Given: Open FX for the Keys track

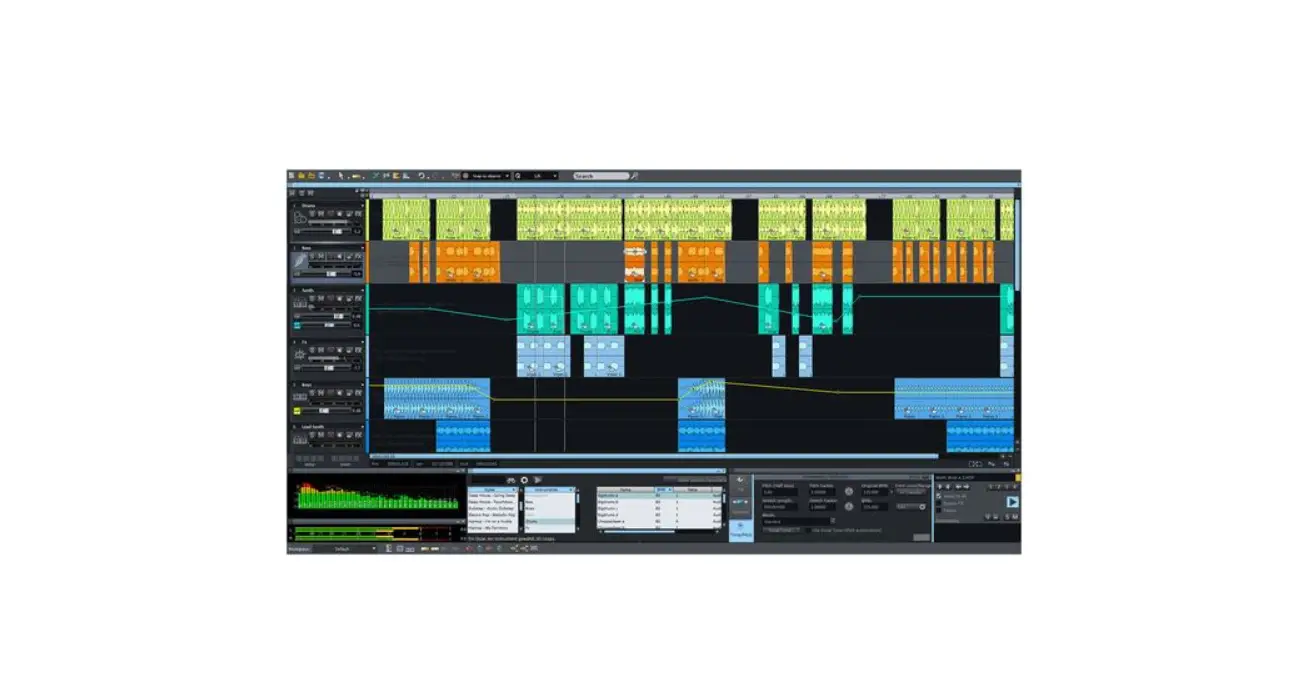Looking at the screenshot, I should click(358, 392).
